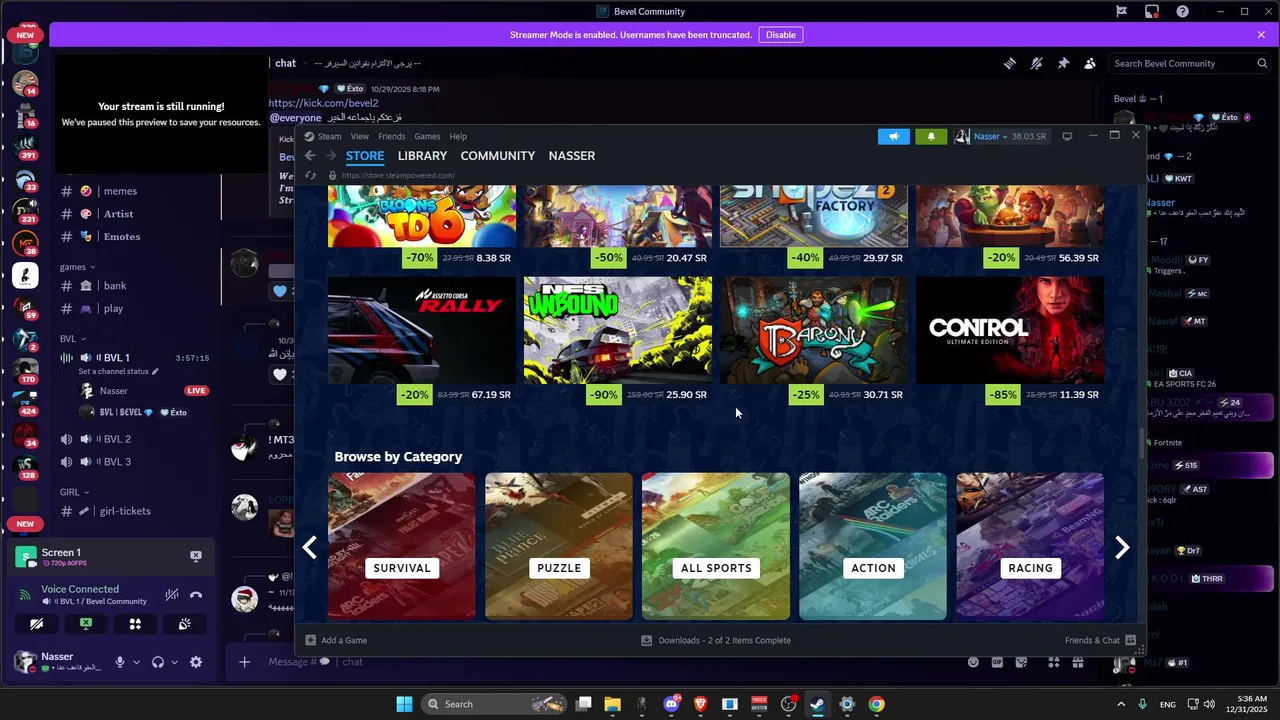Open Help menu in Steam
The height and width of the screenshot is (720, 1280).
(x=458, y=136)
